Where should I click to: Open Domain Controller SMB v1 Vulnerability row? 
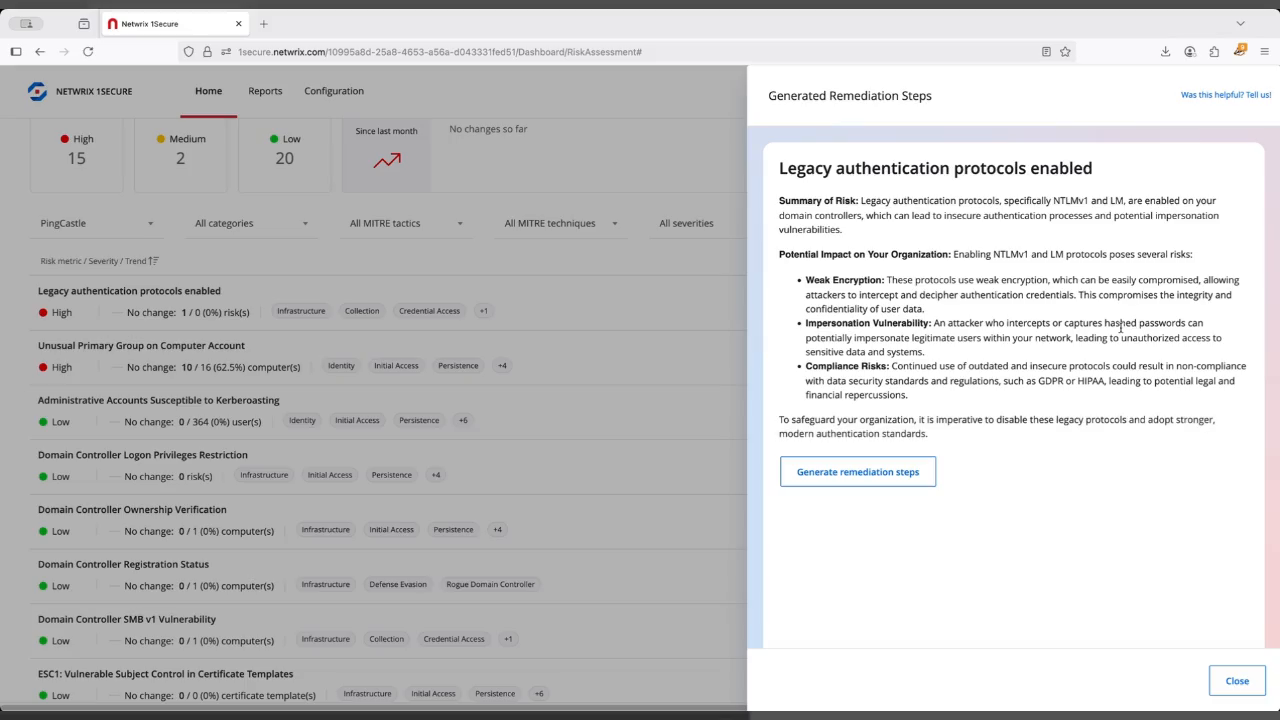click(127, 619)
